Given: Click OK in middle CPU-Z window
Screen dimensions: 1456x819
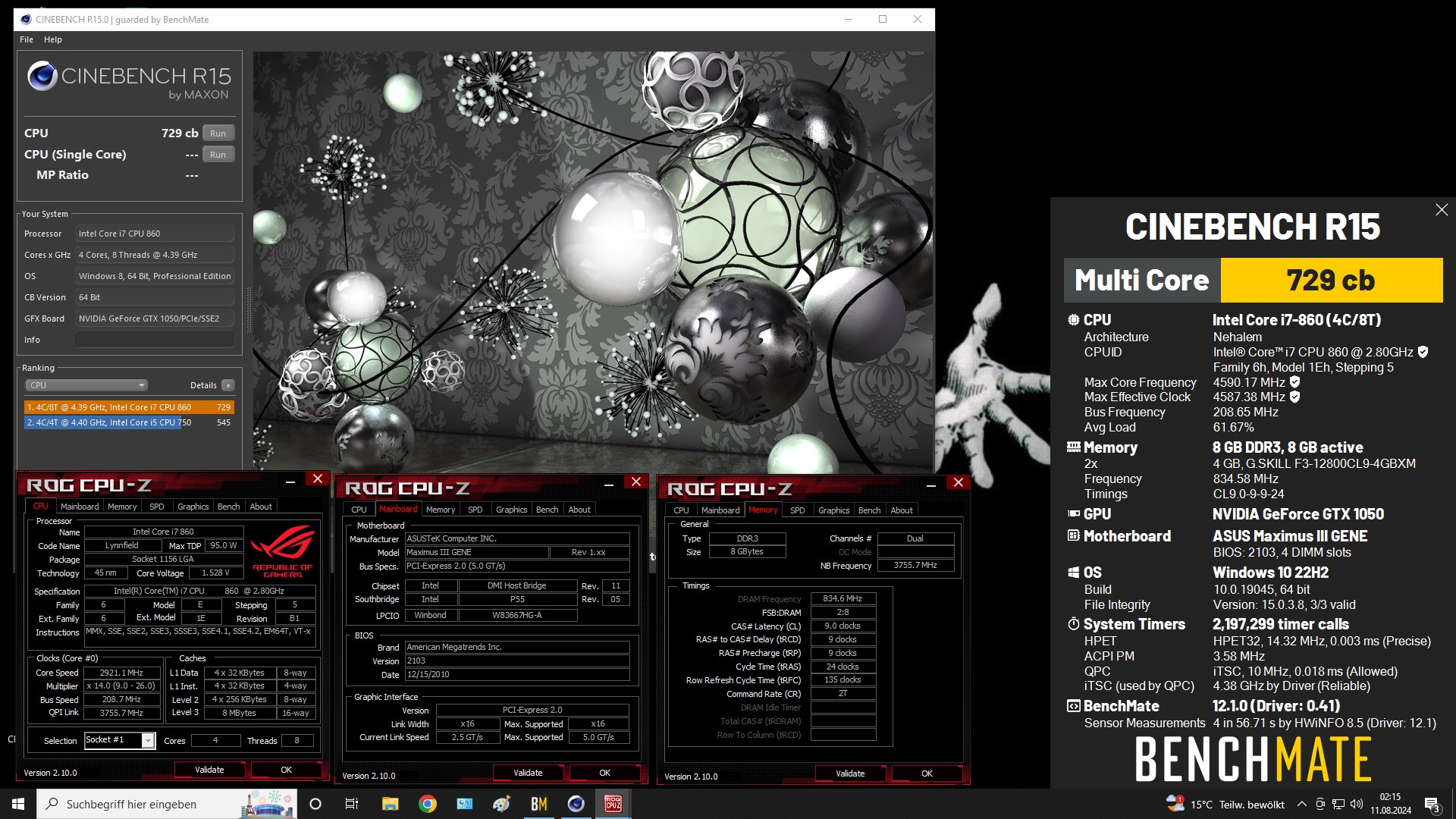Looking at the screenshot, I should pos(604,773).
